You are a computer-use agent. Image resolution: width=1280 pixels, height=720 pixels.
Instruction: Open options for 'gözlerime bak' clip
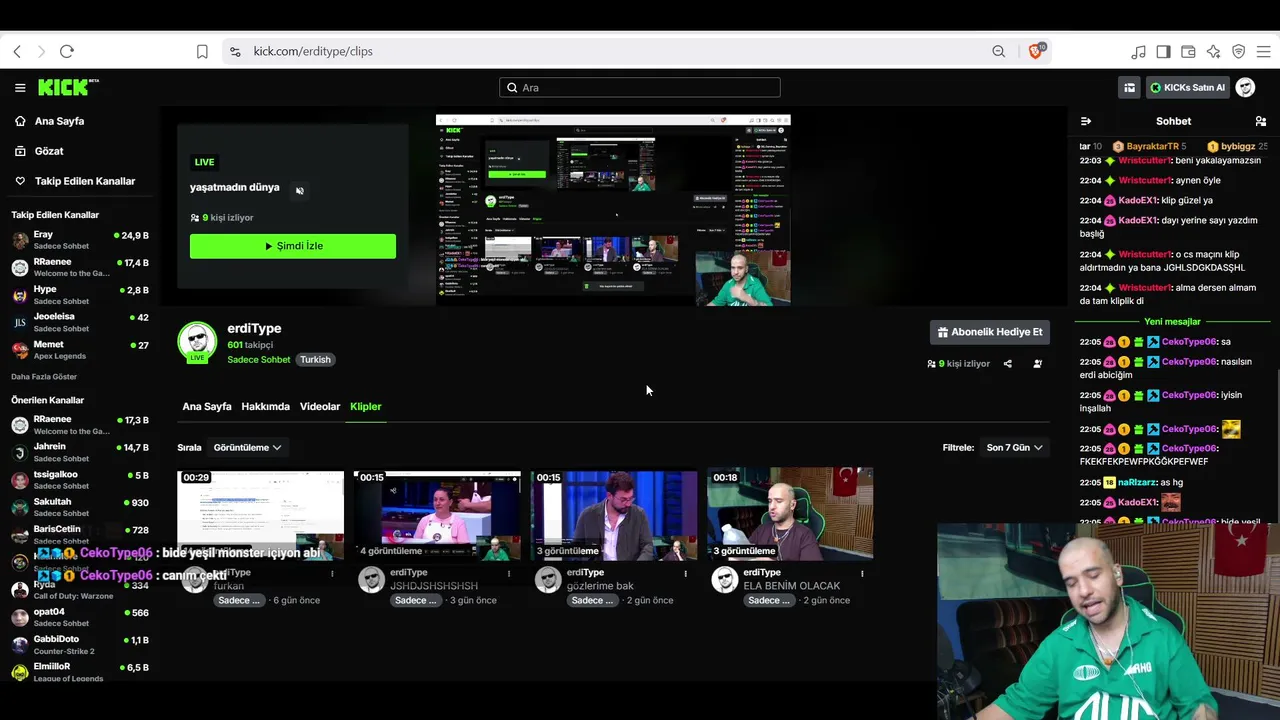tap(685, 574)
